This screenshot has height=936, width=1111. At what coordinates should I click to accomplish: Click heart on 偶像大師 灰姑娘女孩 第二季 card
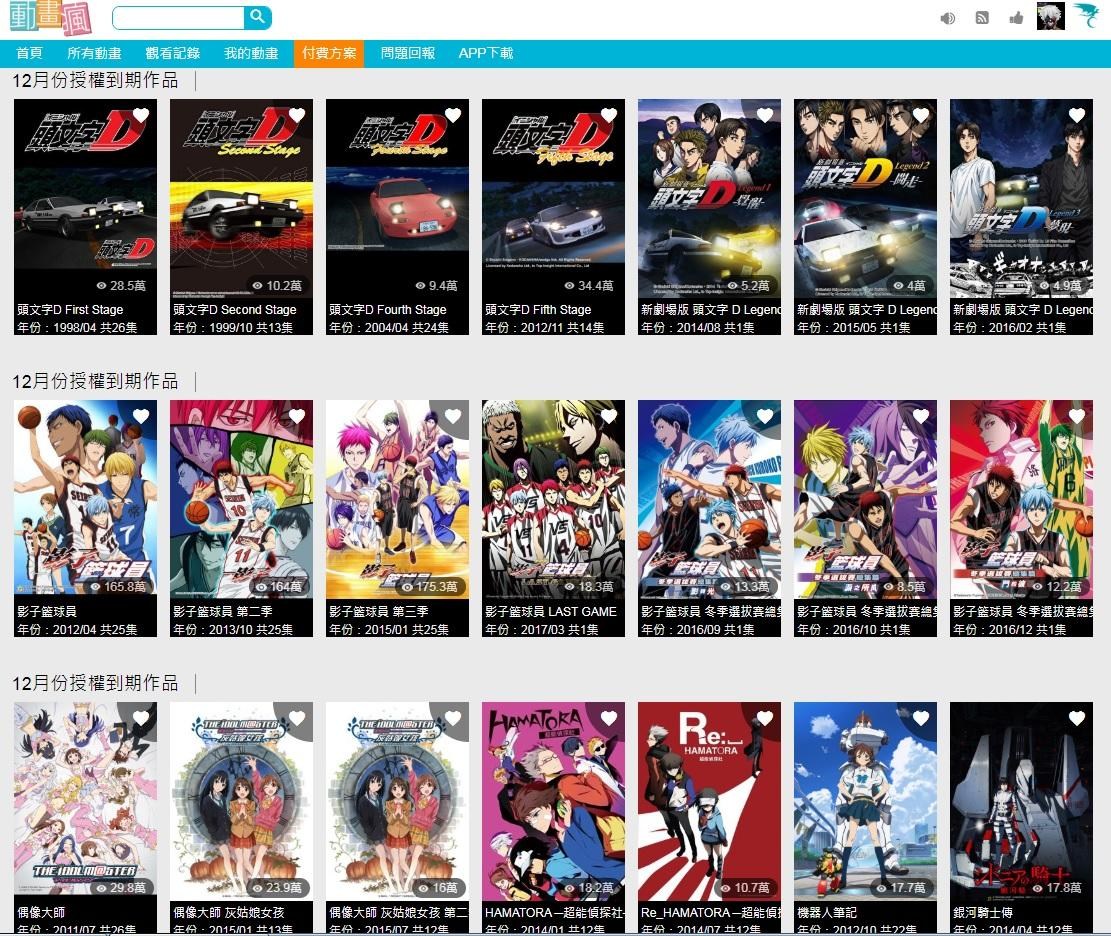(453, 718)
